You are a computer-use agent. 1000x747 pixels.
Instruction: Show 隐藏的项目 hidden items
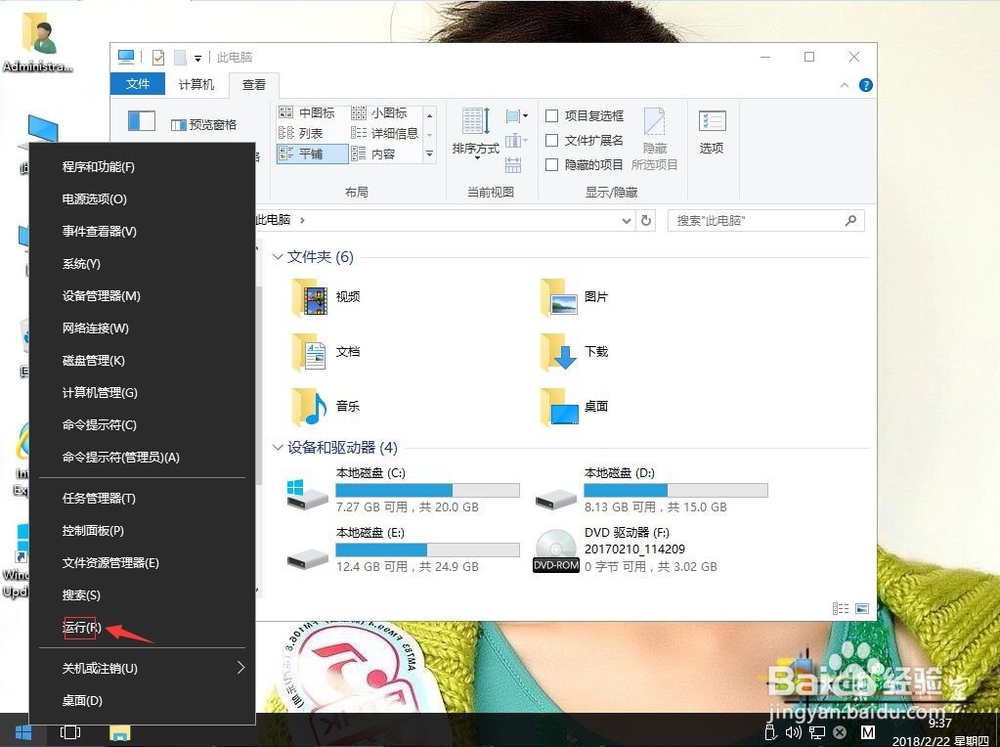[x=552, y=164]
